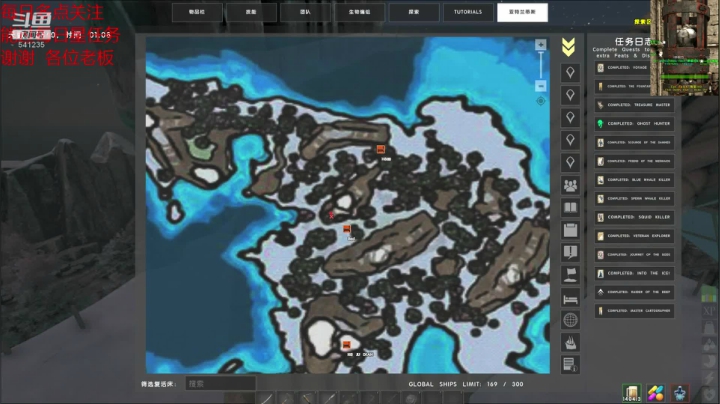Toggle the flag territory icon

coord(570,275)
